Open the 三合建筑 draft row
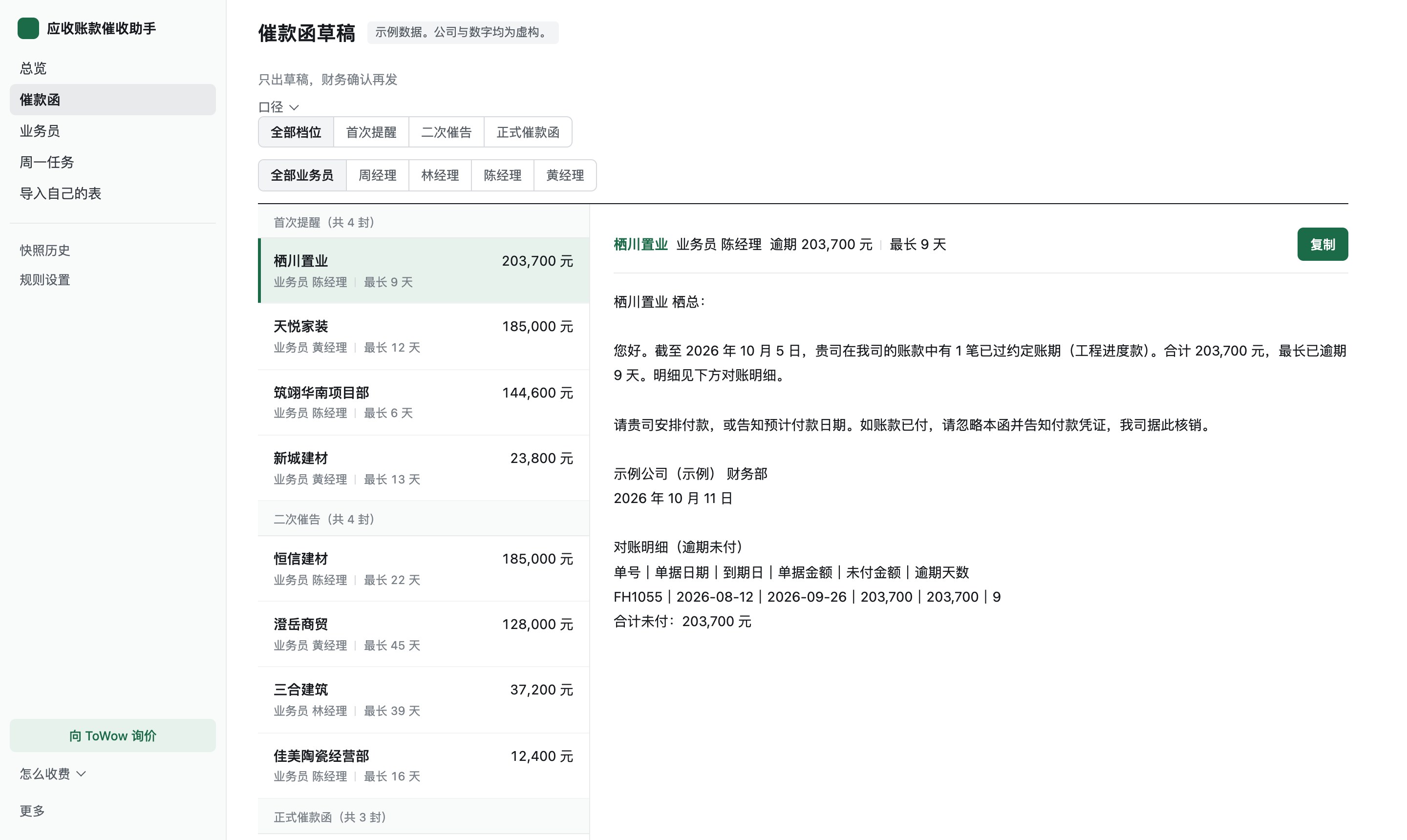 pos(424,700)
